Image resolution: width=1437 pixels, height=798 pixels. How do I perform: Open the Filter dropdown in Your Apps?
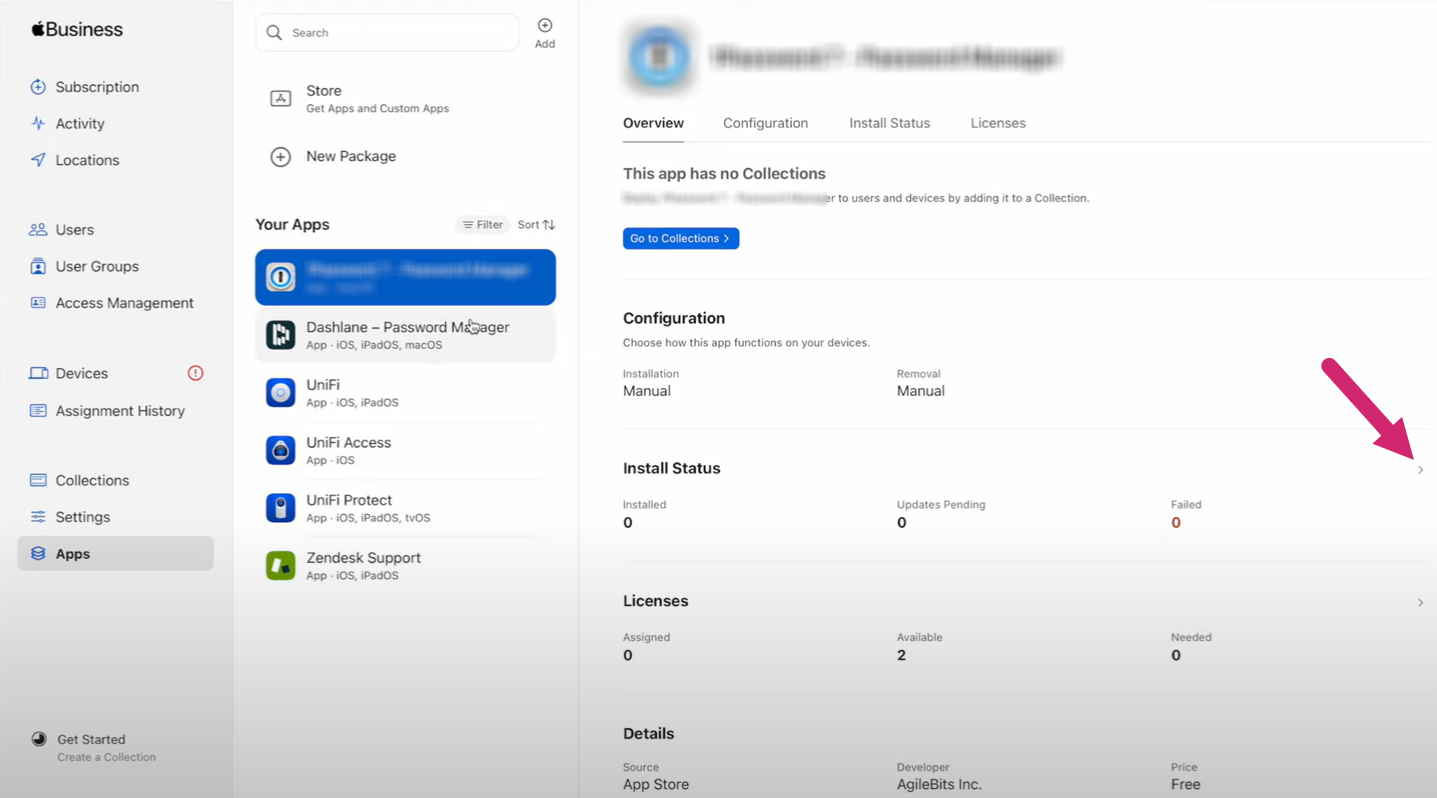coord(482,225)
